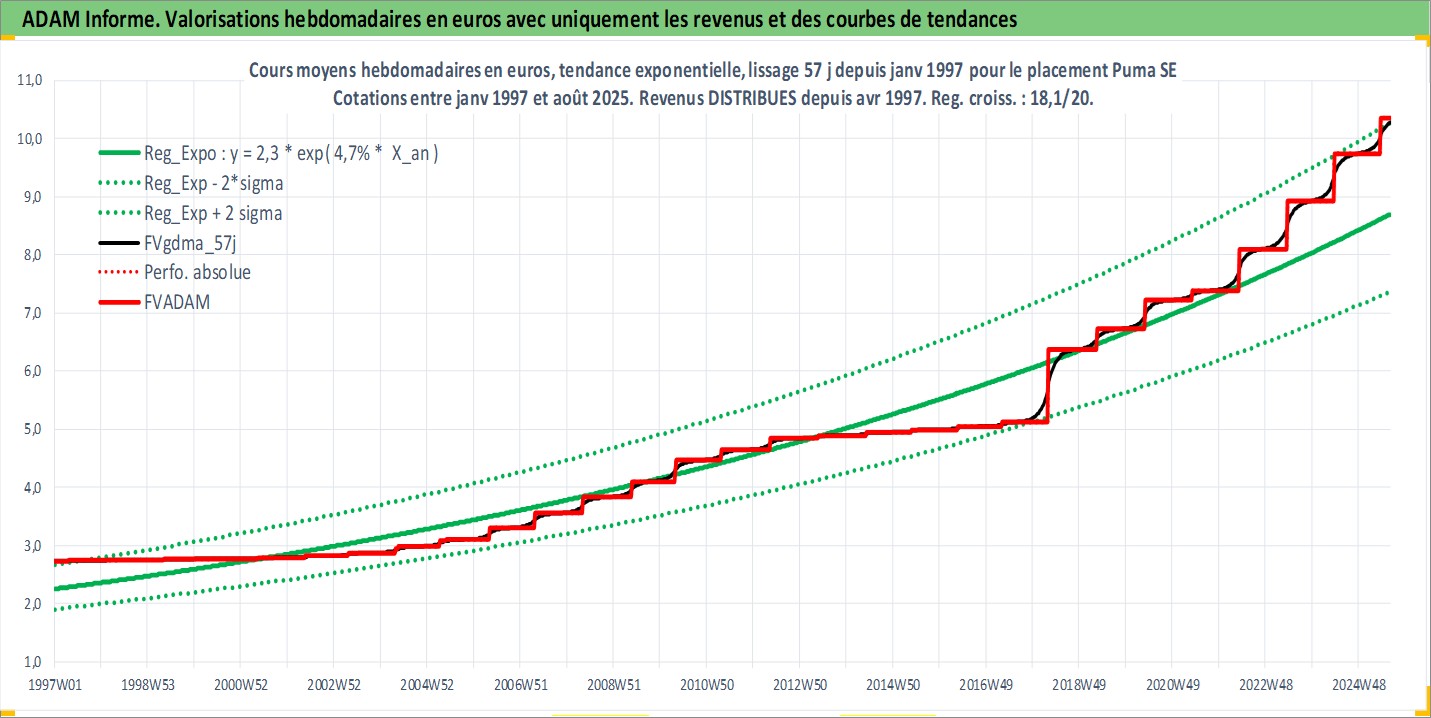
Task: Click x-axis label '2016W49'
Action: point(986,685)
